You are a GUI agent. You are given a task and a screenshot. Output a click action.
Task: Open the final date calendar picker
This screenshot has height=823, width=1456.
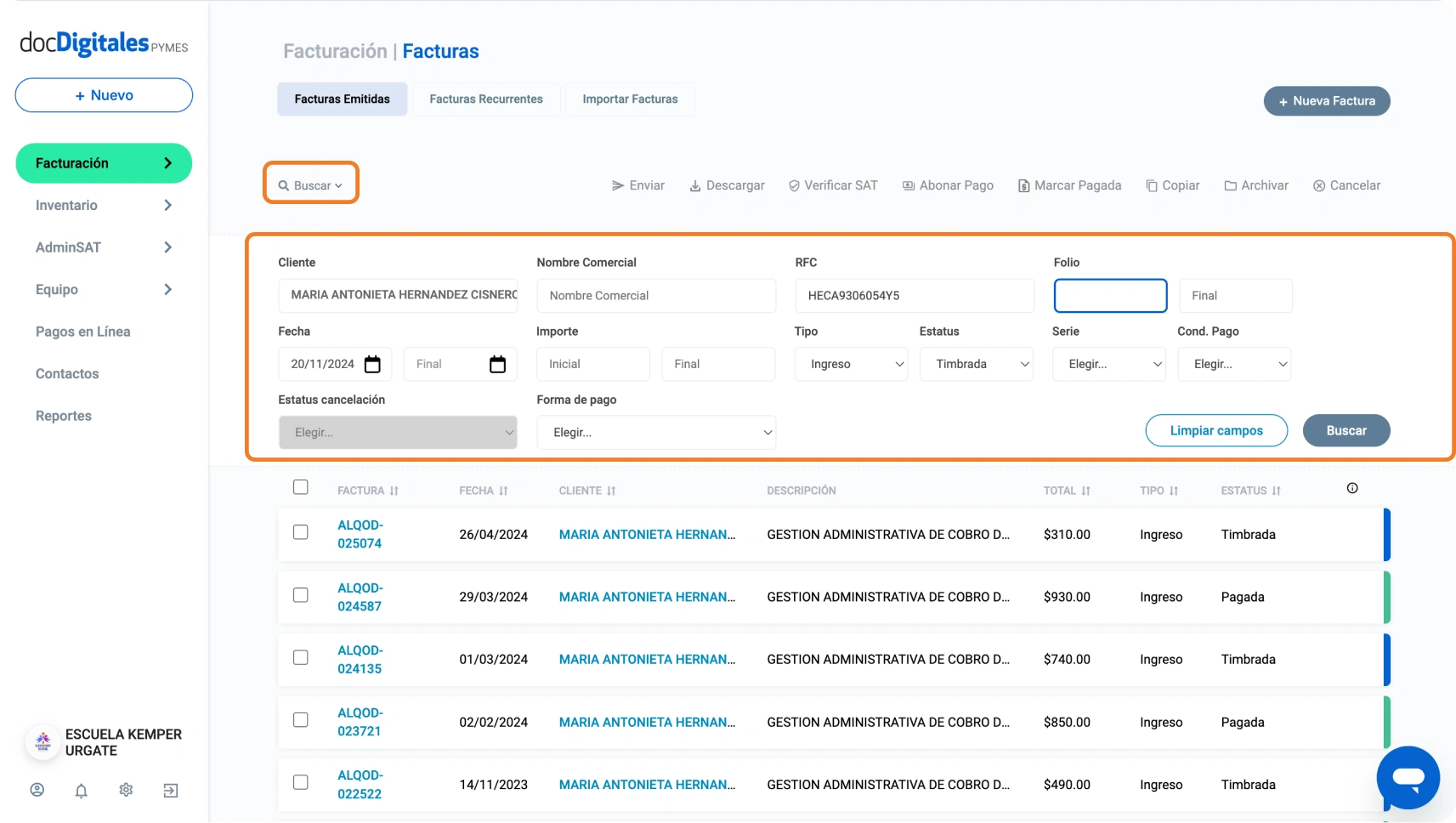(x=498, y=364)
